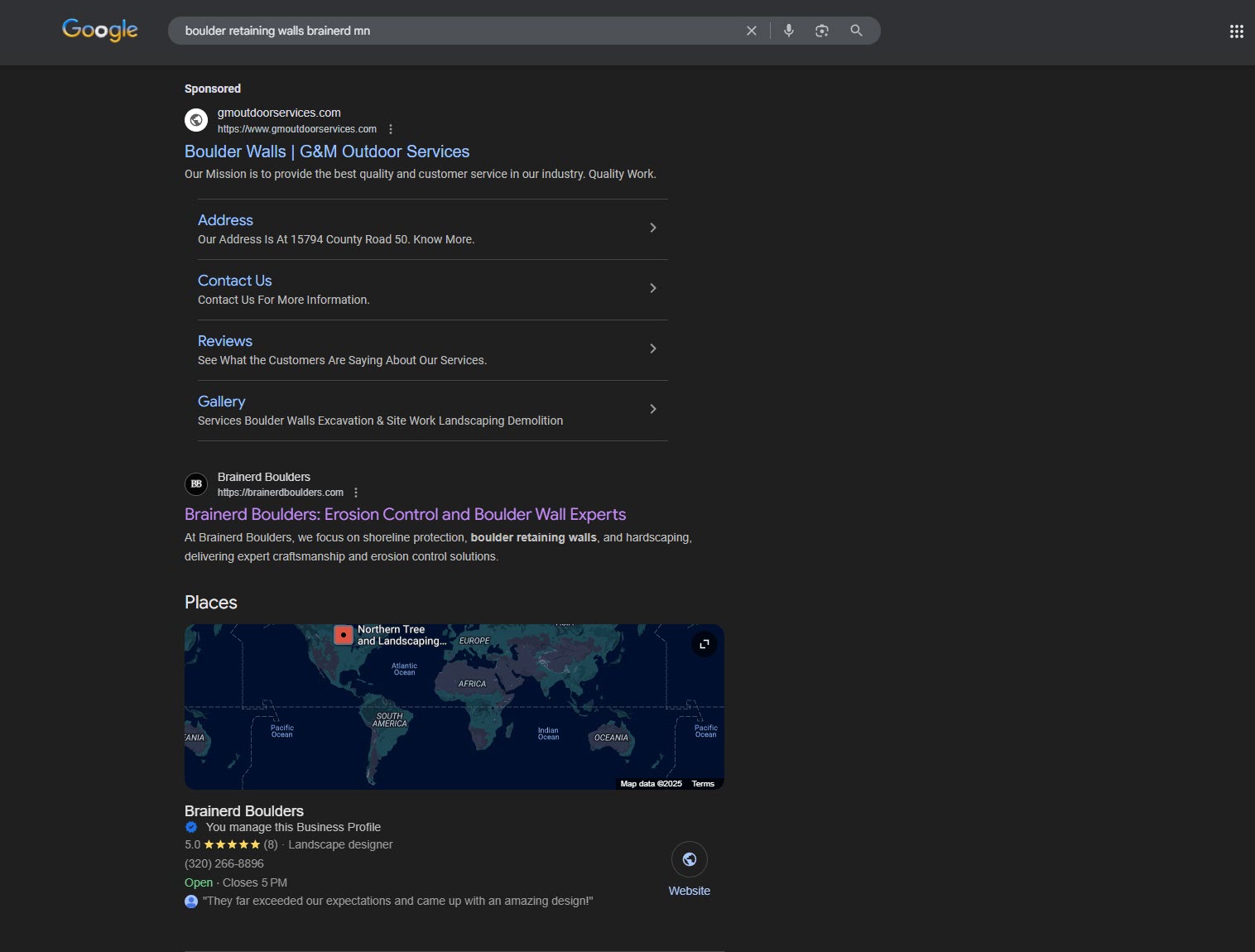Viewport: 1255px width, 952px height.
Task: Open the options menu beside gmoutdoorservices.com URL
Action: tap(391, 129)
